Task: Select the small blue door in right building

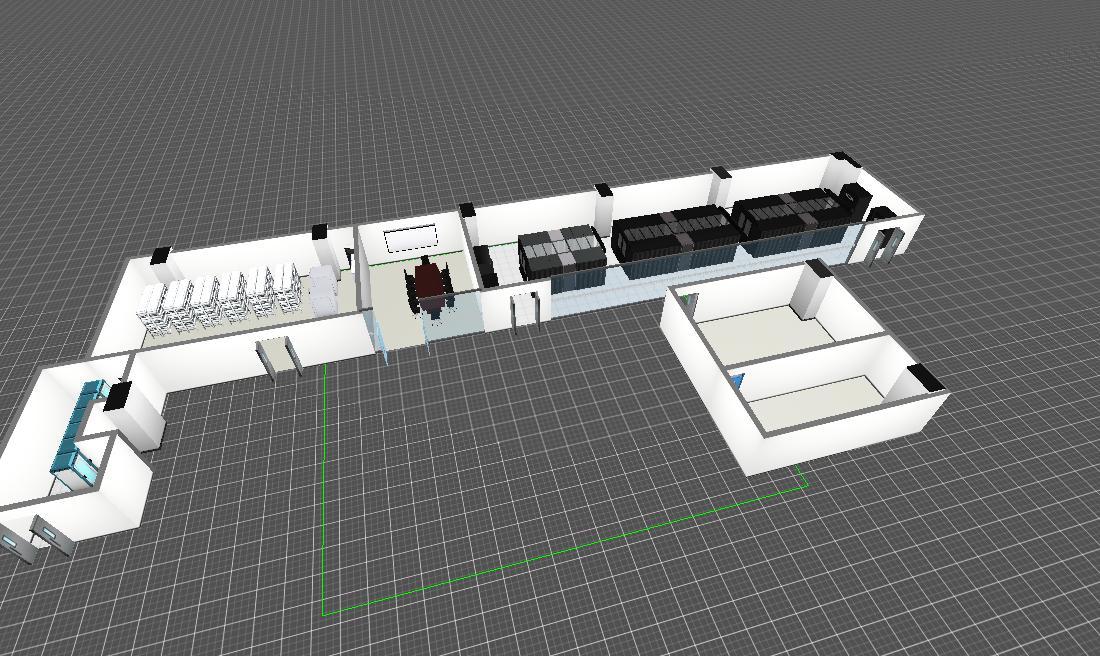Action: [x=738, y=381]
